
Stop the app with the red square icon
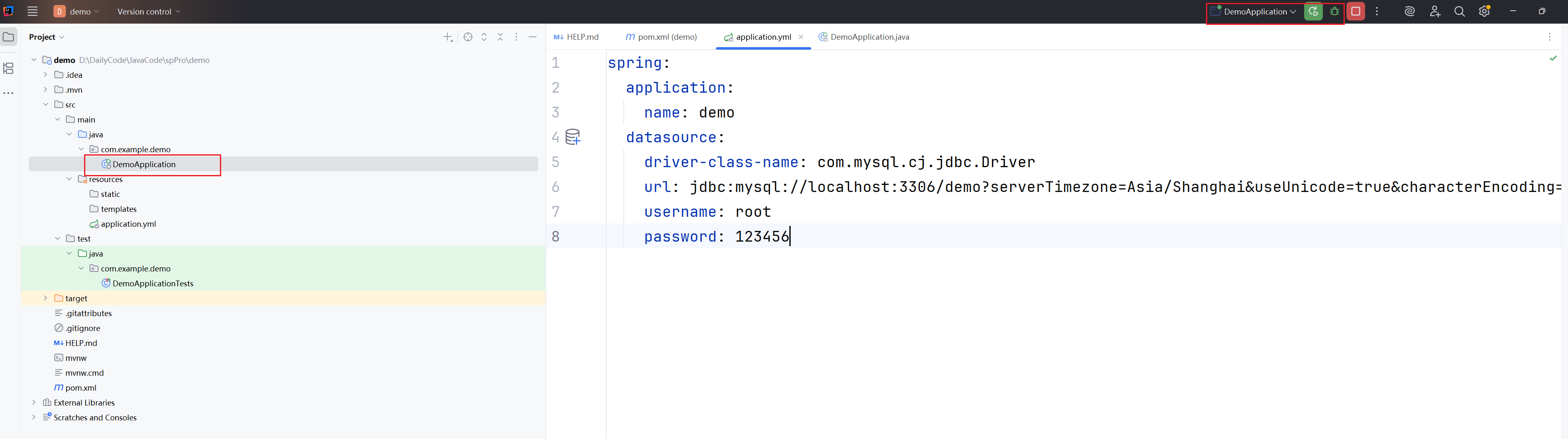pyautogui.click(x=1356, y=11)
